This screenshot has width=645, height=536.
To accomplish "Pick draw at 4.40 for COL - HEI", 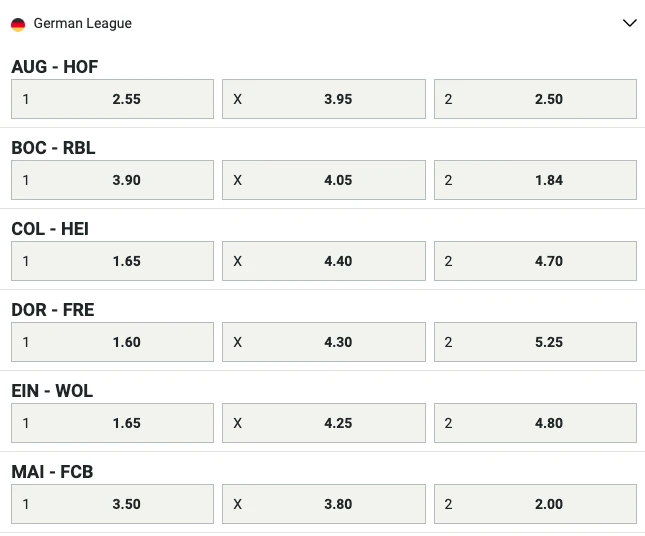I will tap(324, 261).
